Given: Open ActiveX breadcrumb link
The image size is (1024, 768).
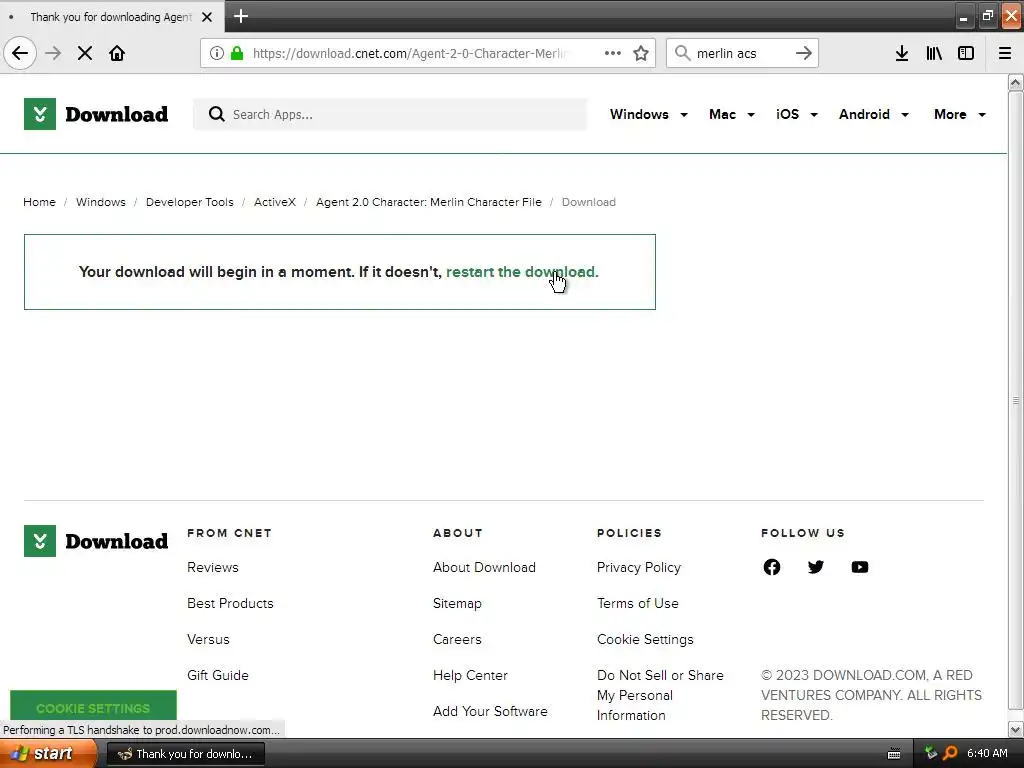Looking at the screenshot, I should click(275, 202).
